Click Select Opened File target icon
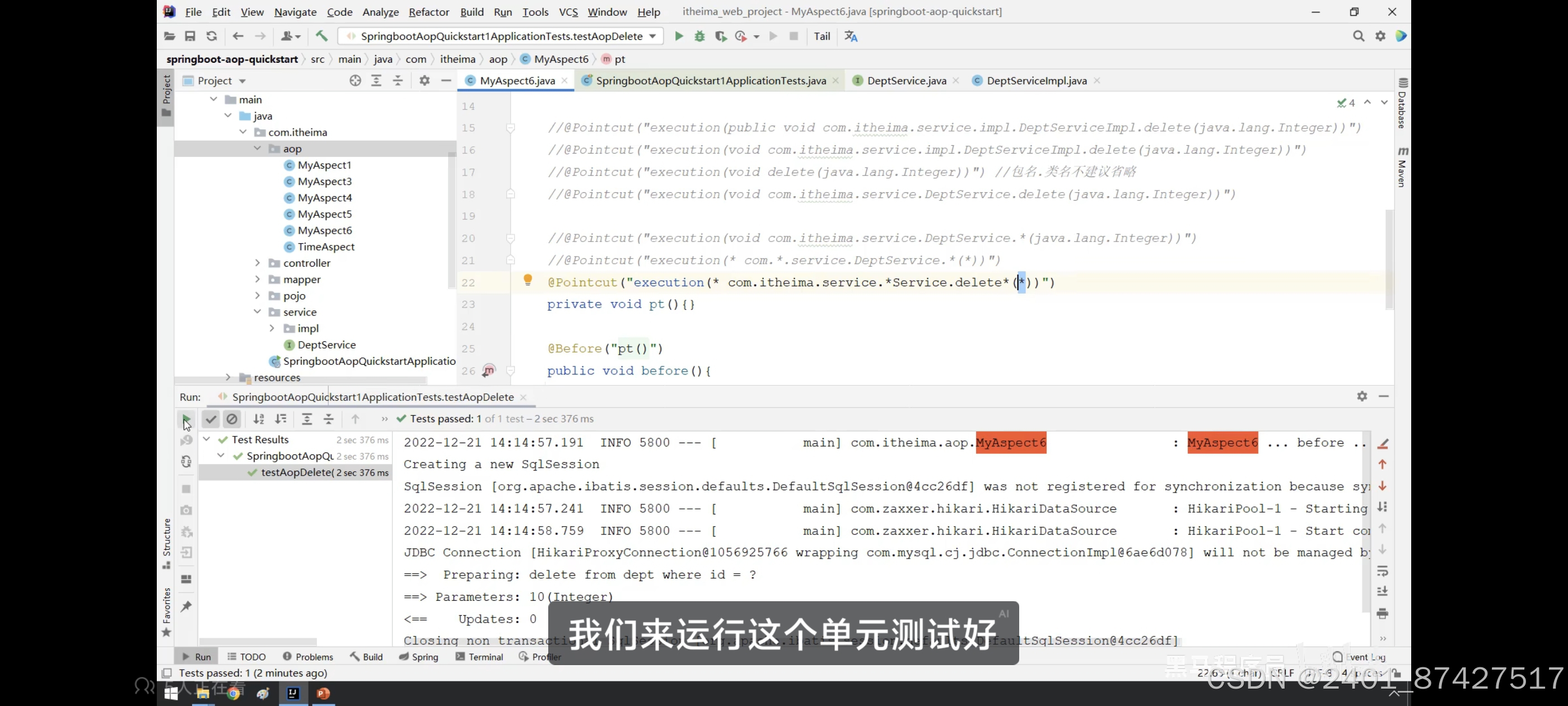The image size is (1568, 706). coord(356,81)
